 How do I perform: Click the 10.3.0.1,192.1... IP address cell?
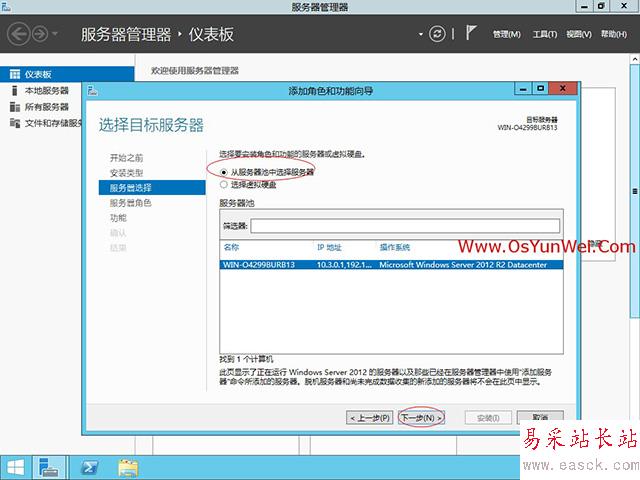tap(344, 264)
